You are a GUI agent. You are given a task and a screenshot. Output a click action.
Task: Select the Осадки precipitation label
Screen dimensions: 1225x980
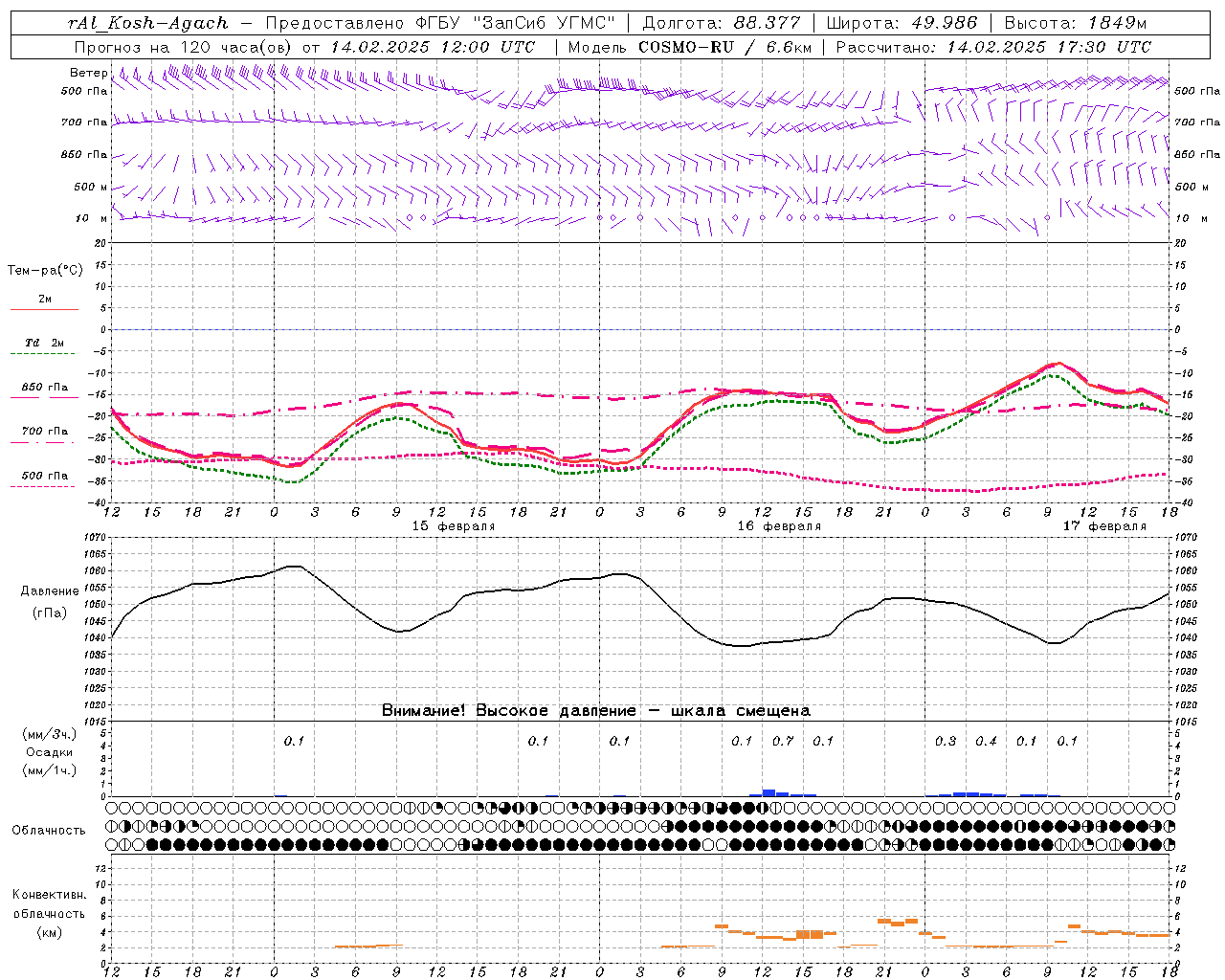tap(49, 752)
